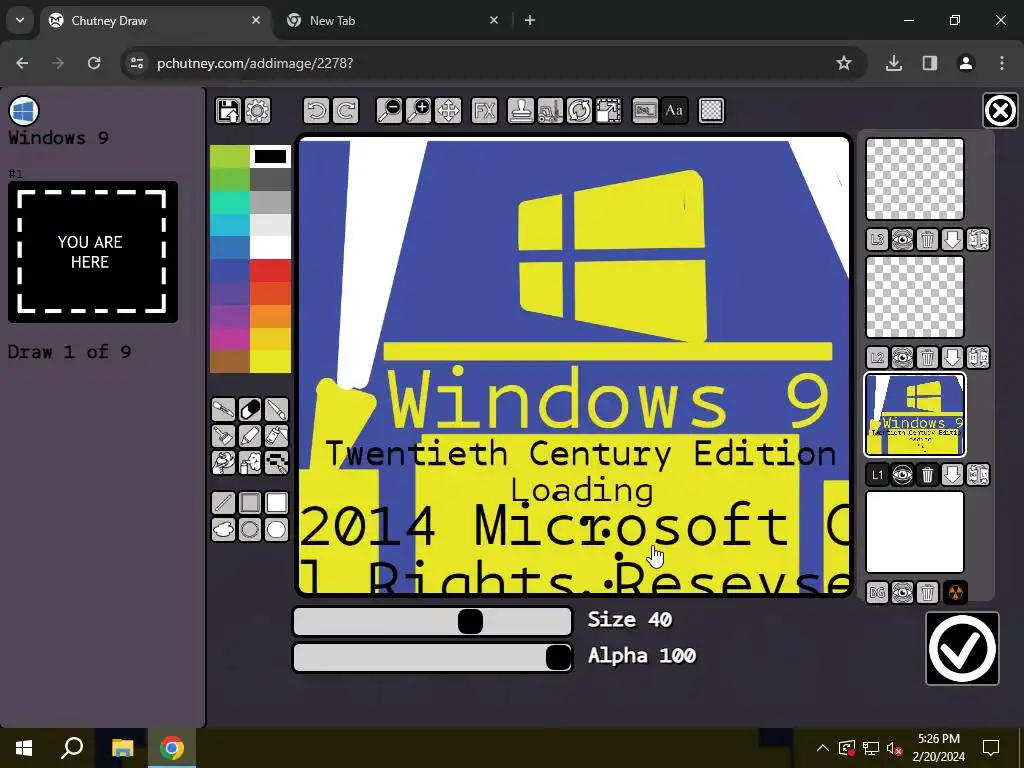This screenshot has width=1024, height=768.
Task: Pick the red color swatch
Action: pyautogui.click(x=270, y=270)
